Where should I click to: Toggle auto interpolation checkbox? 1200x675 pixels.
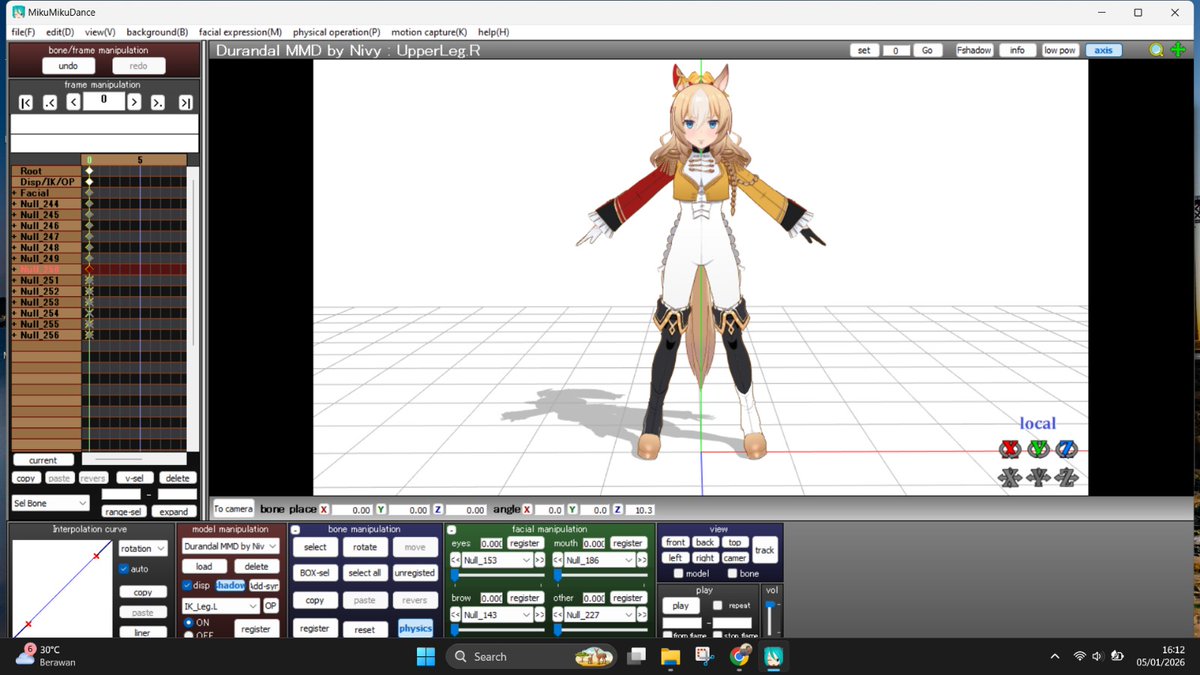point(124,569)
